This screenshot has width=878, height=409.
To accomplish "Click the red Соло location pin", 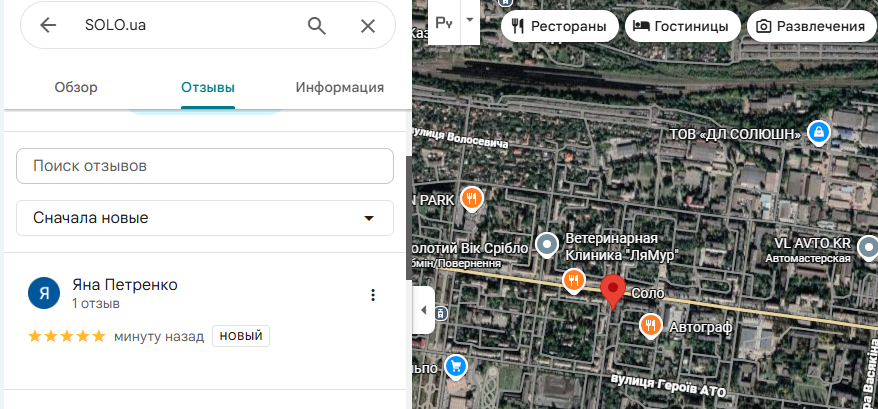I will click(613, 292).
